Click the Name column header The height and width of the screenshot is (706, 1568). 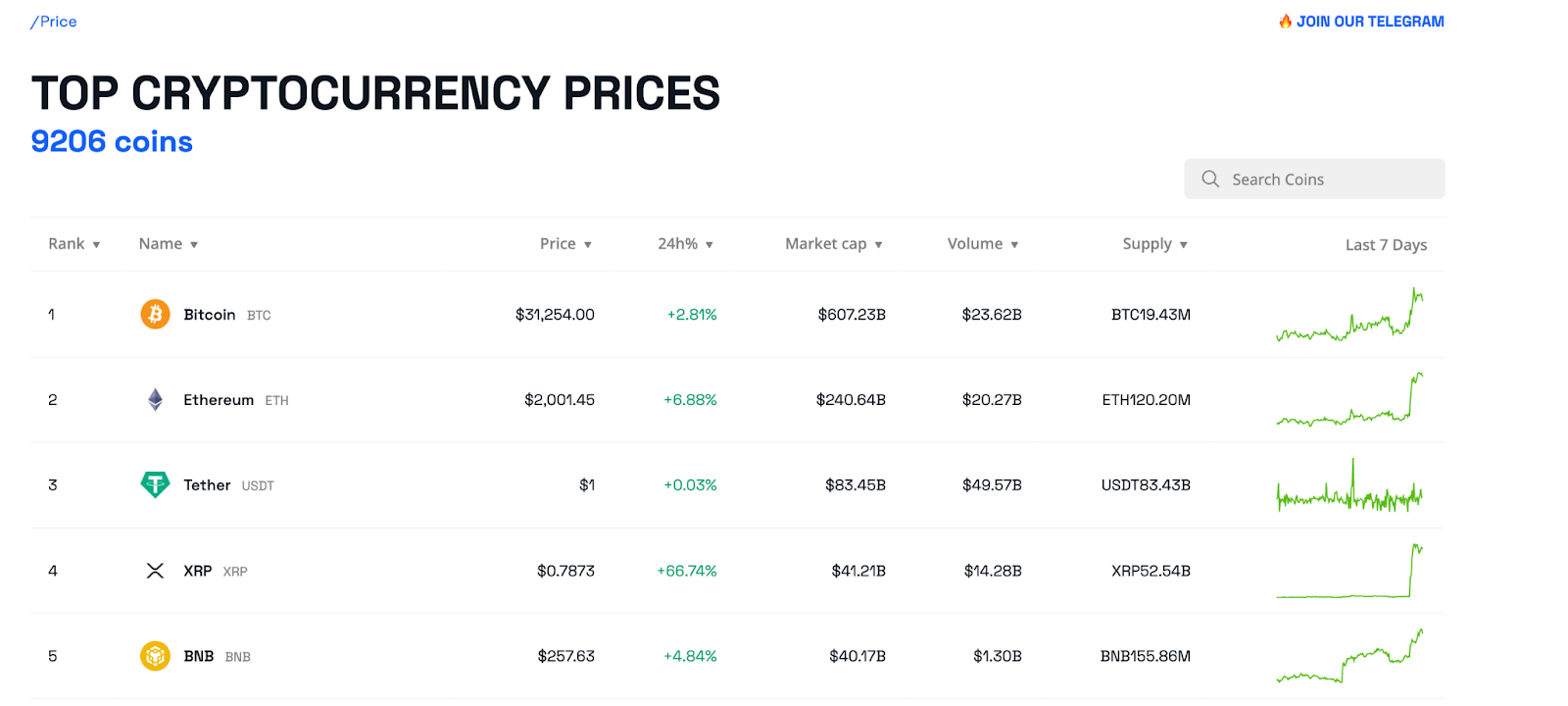(x=168, y=243)
